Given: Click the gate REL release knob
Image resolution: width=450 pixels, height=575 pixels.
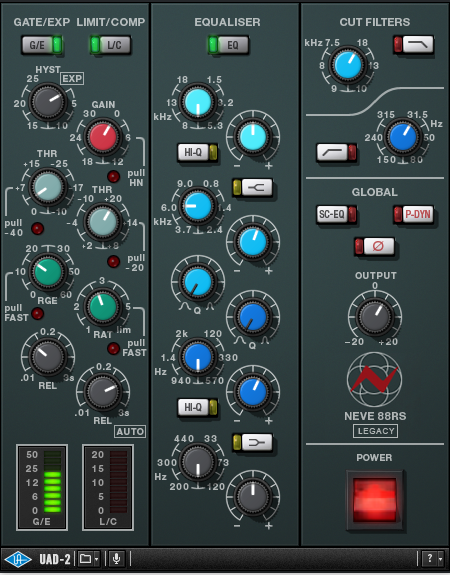Looking at the screenshot, I should (48, 357).
